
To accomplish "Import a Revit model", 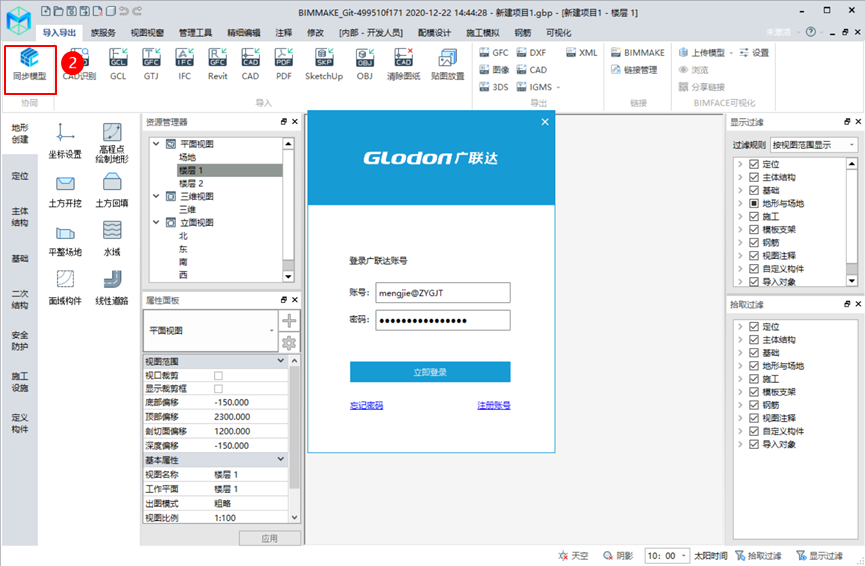I will tap(217, 65).
